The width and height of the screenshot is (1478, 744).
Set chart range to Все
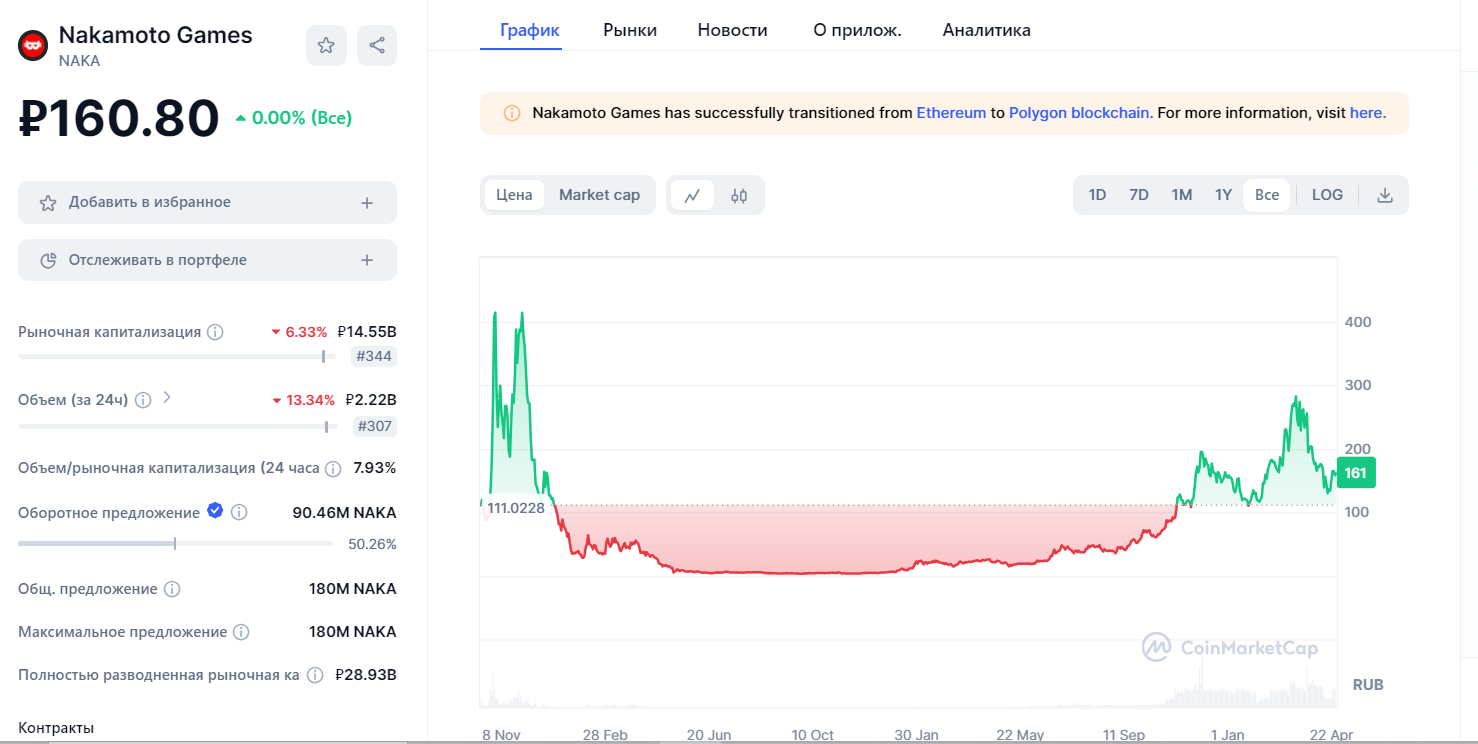coord(1267,195)
